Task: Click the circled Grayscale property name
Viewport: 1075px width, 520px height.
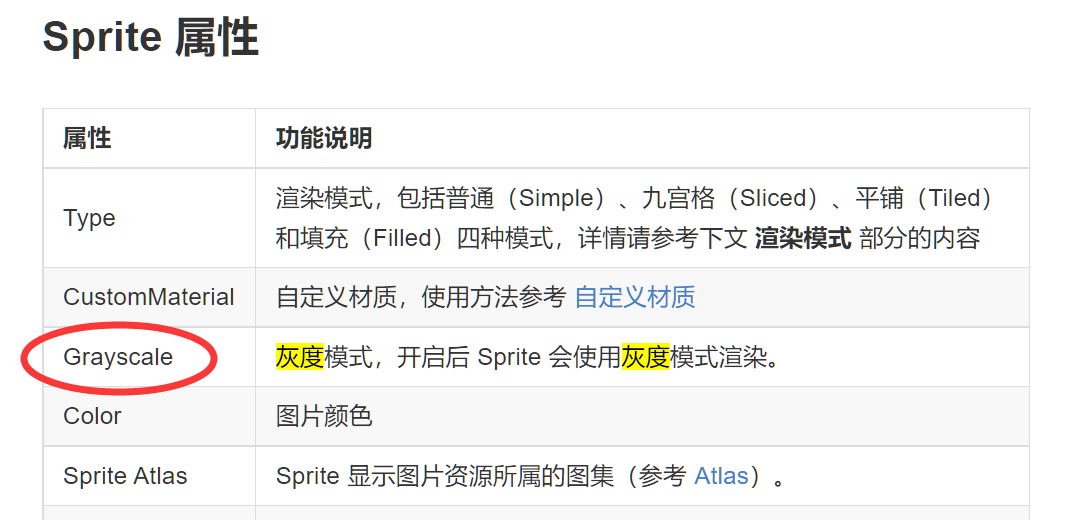Action: pos(118,357)
